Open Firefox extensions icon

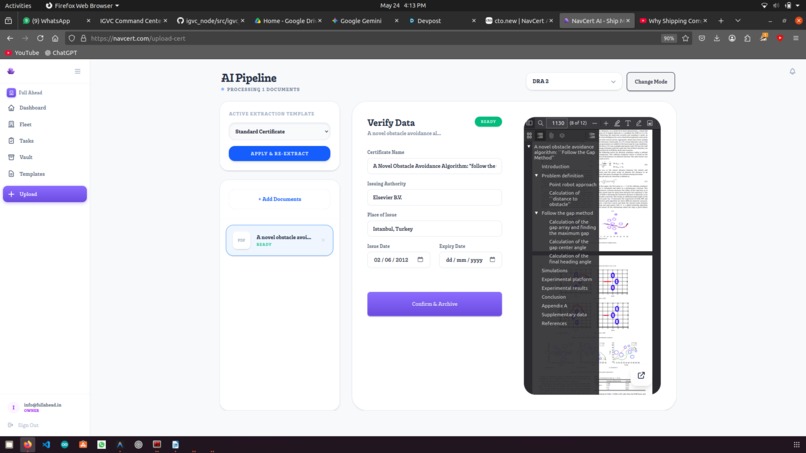[747, 38]
